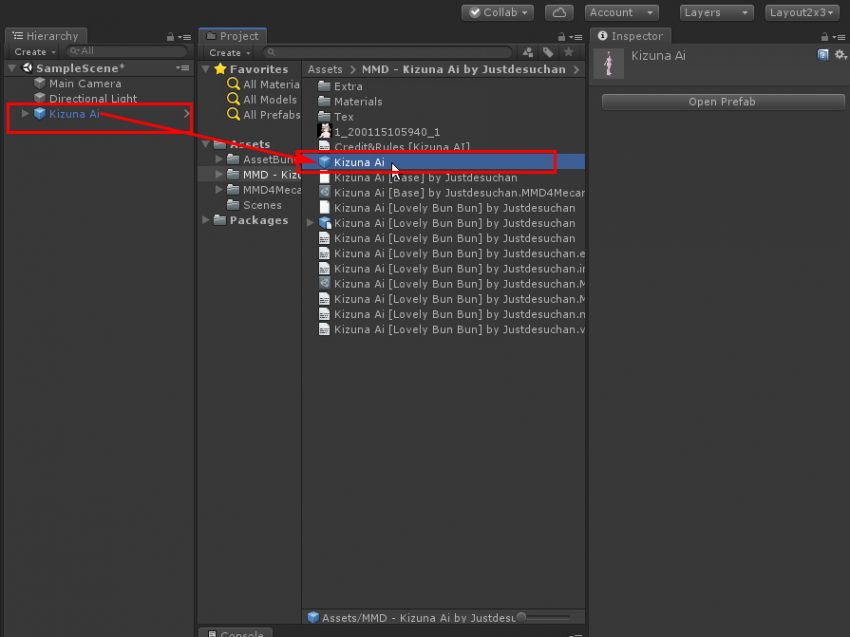
Task: Expand Kizuna Ai in the Hierarchy
Action: tap(23, 114)
